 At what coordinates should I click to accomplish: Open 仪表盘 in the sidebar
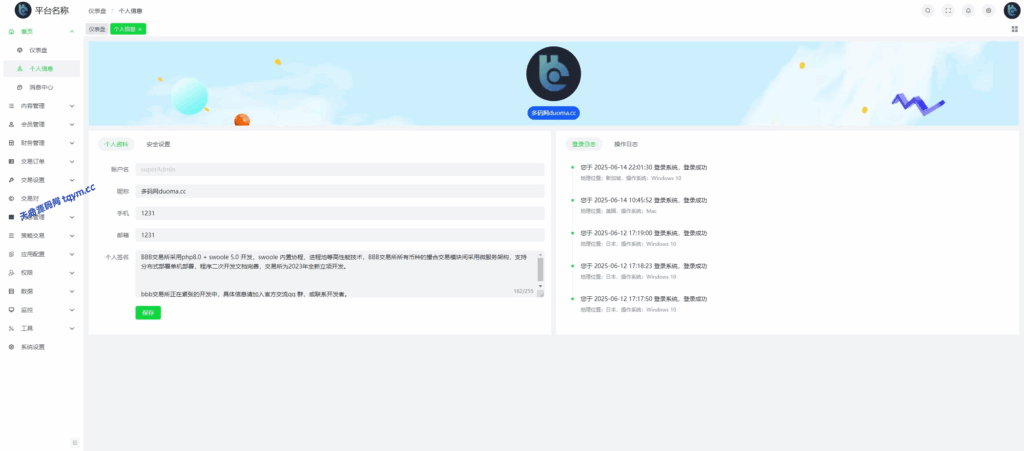[42, 50]
